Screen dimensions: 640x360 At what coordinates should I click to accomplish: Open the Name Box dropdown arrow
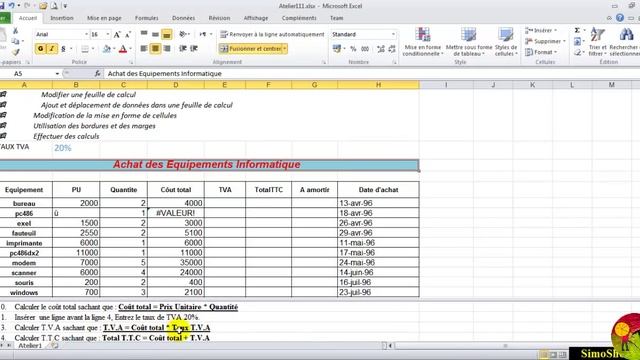tap(57, 73)
